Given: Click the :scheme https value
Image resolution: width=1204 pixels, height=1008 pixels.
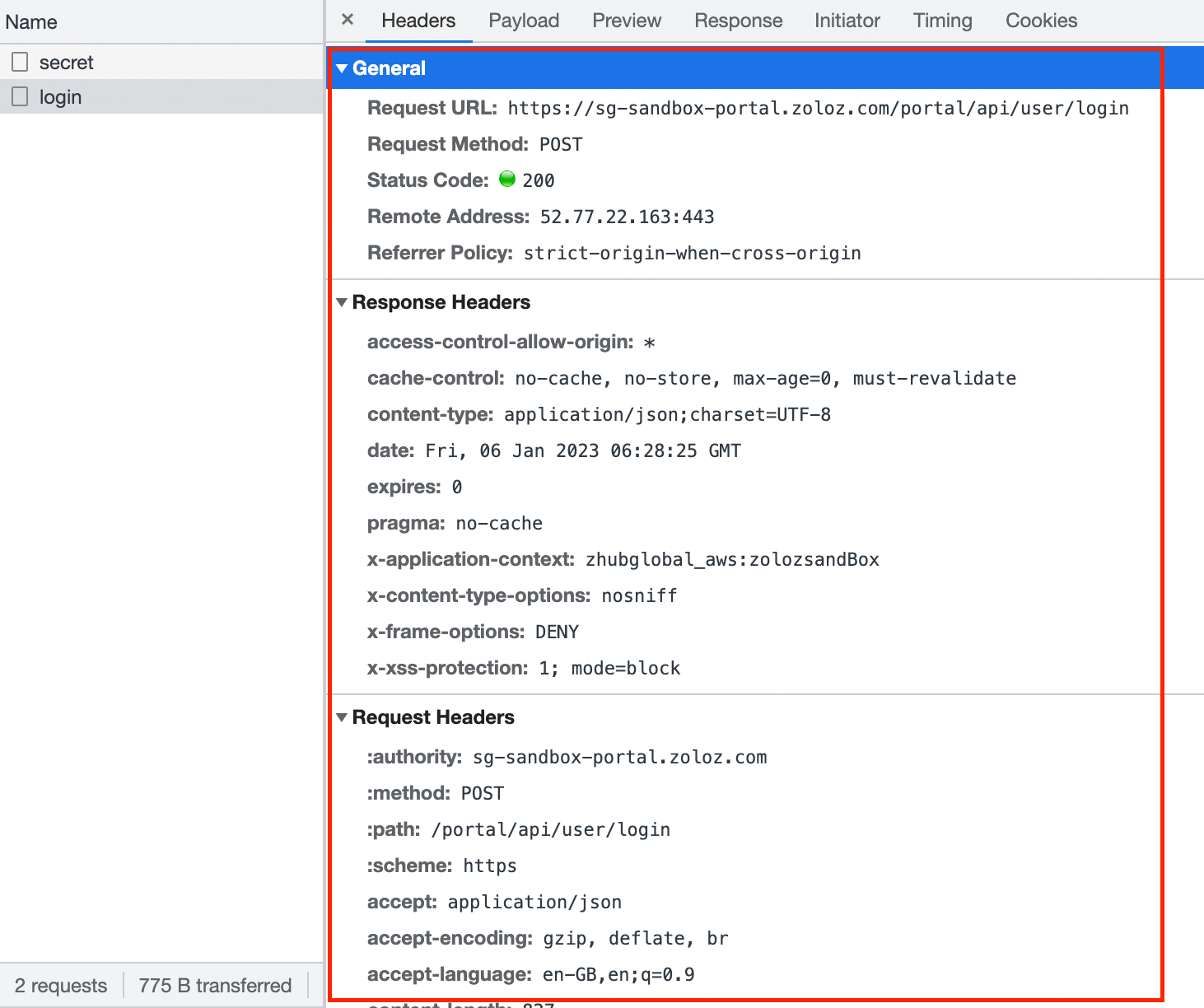Looking at the screenshot, I should 490,866.
